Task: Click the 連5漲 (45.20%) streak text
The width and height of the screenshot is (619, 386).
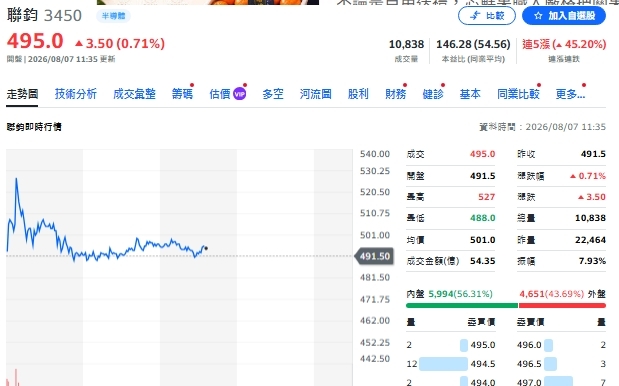Action: point(564,44)
